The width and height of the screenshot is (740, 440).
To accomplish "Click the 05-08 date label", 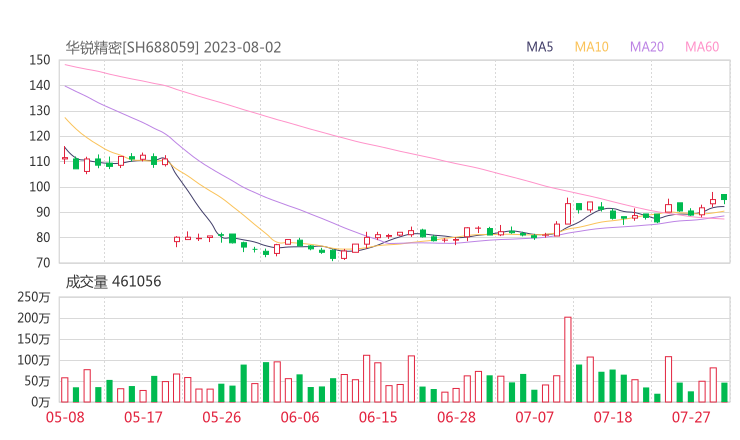I will point(65,418).
